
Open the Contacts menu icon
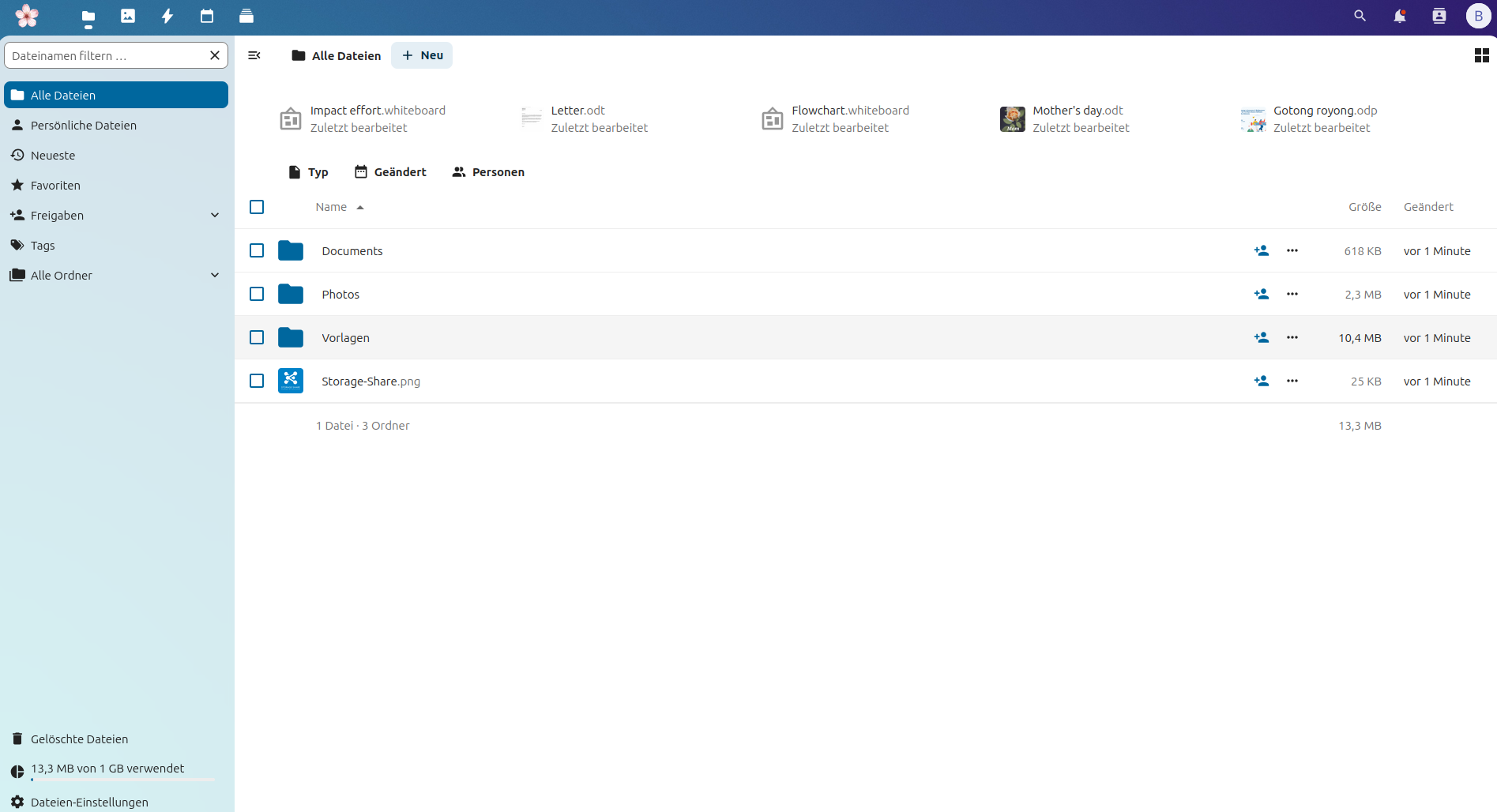point(1439,16)
